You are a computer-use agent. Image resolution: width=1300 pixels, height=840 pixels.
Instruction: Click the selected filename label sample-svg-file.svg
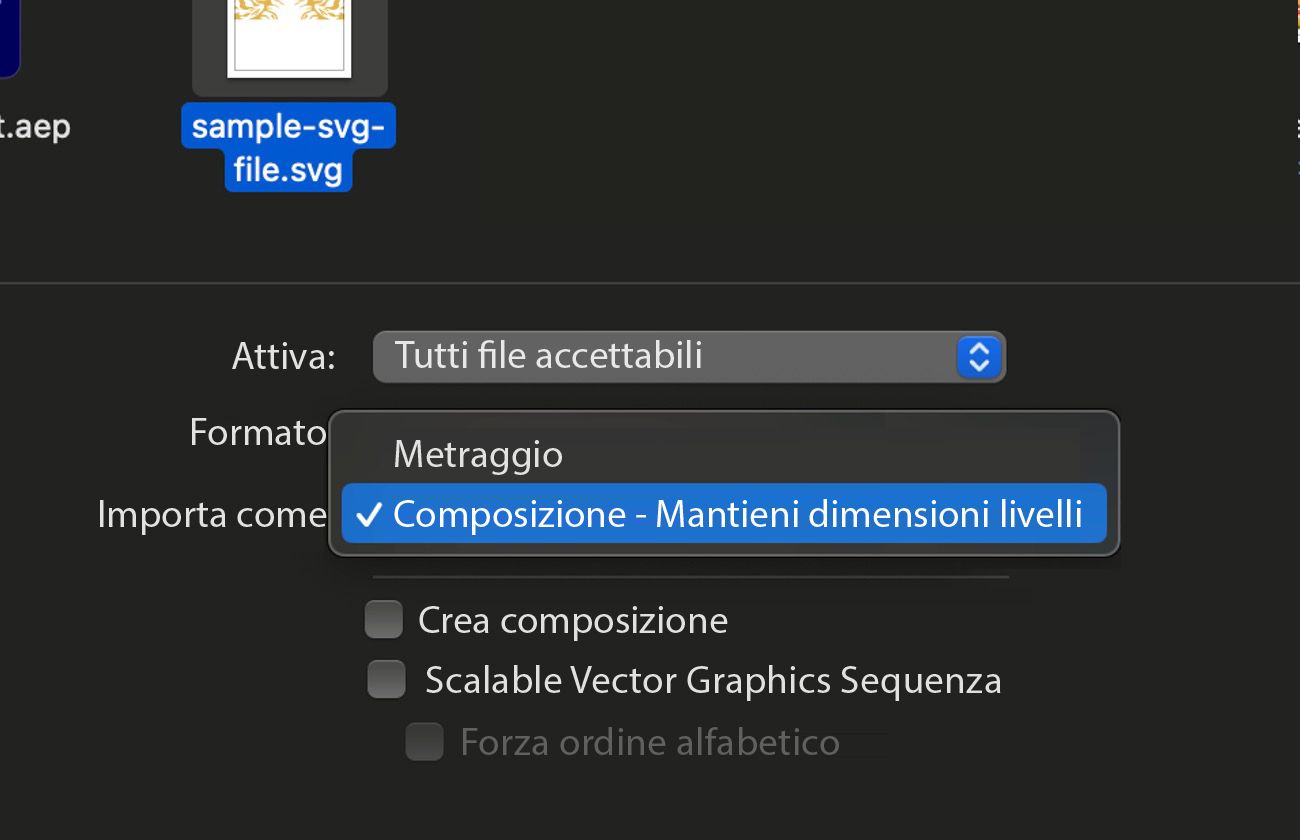point(288,148)
